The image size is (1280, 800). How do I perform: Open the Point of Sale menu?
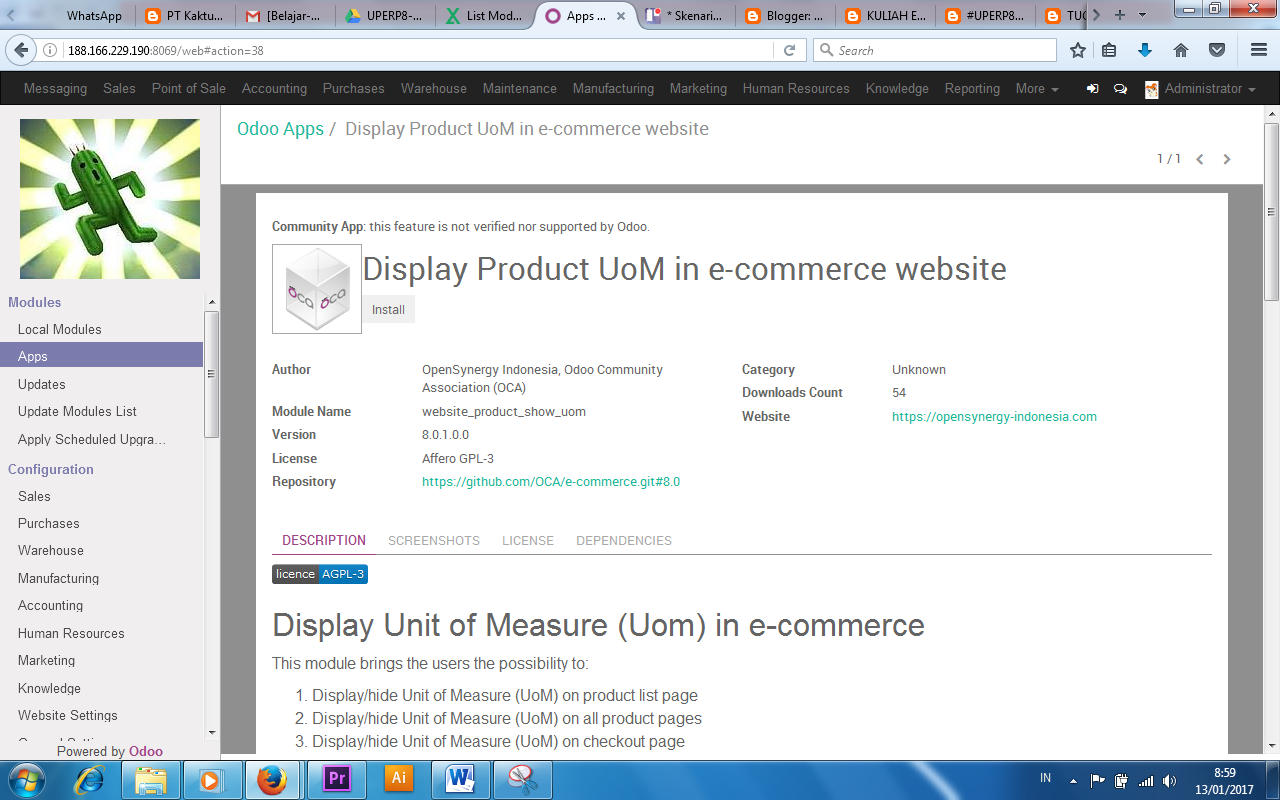pyautogui.click(x=189, y=88)
